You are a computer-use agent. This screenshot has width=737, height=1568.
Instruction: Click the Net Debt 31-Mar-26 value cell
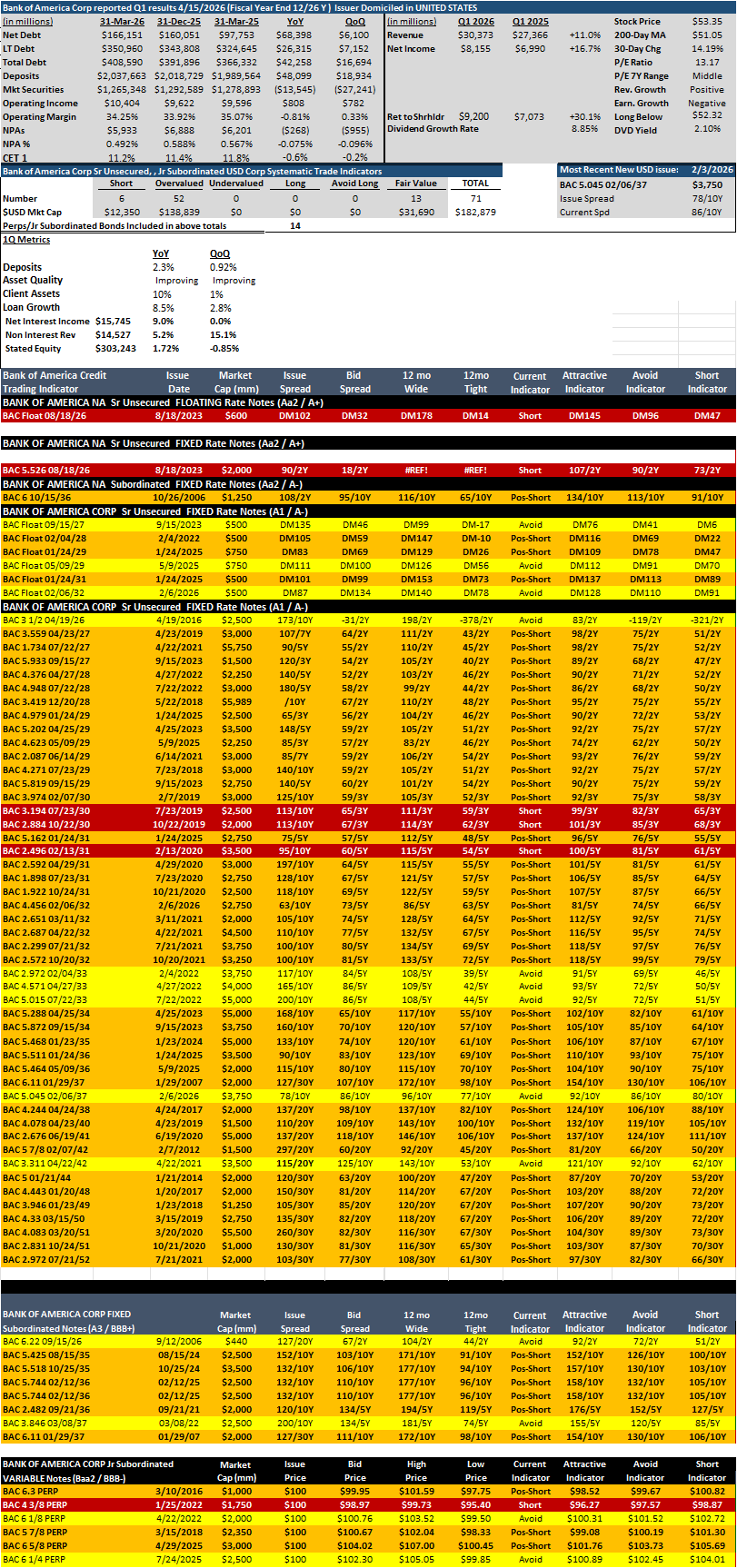[x=120, y=35]
